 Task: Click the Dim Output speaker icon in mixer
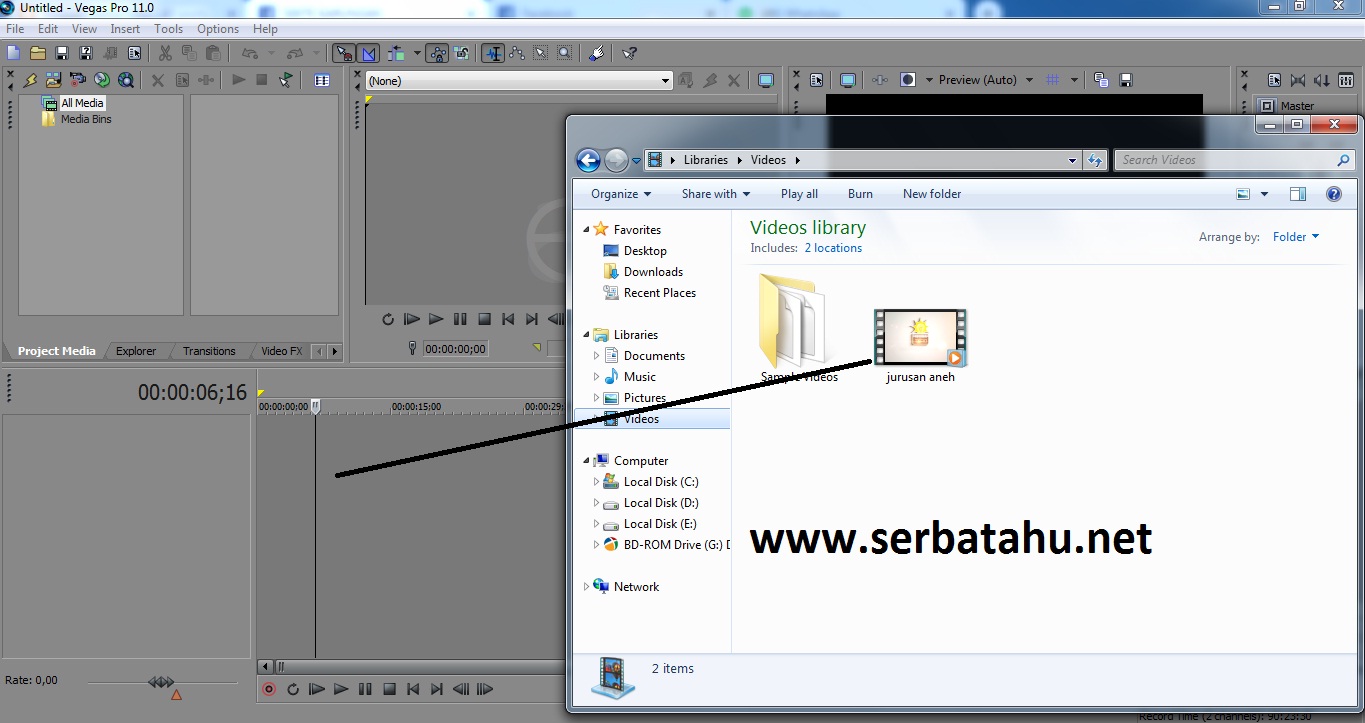coord(1322,80)
